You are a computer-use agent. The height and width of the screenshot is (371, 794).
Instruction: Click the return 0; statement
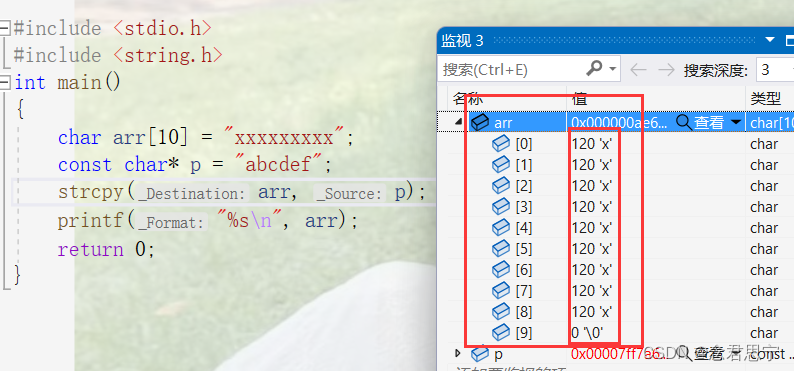tap(106, 250)
